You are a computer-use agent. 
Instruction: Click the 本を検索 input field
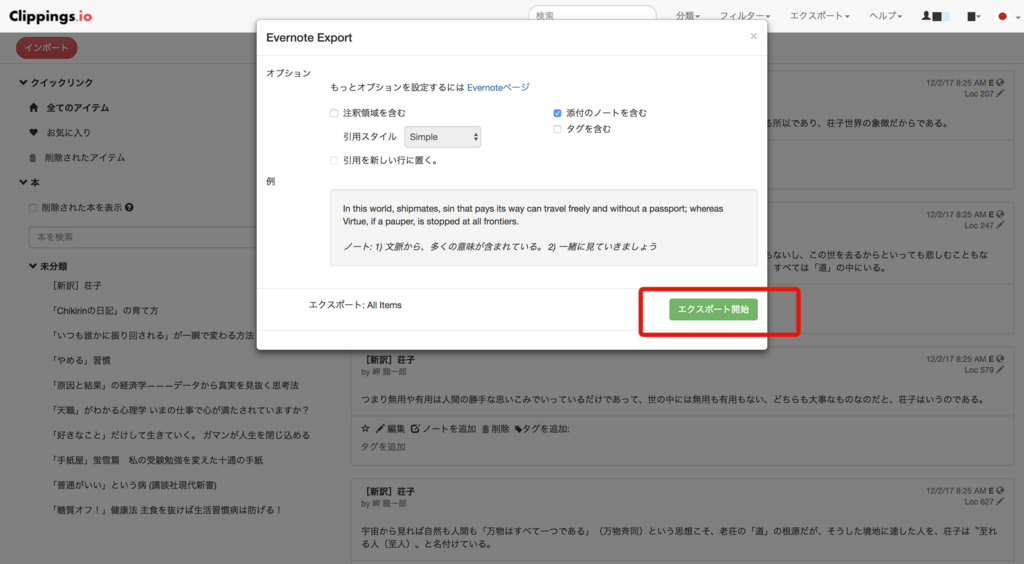point(142,237)
